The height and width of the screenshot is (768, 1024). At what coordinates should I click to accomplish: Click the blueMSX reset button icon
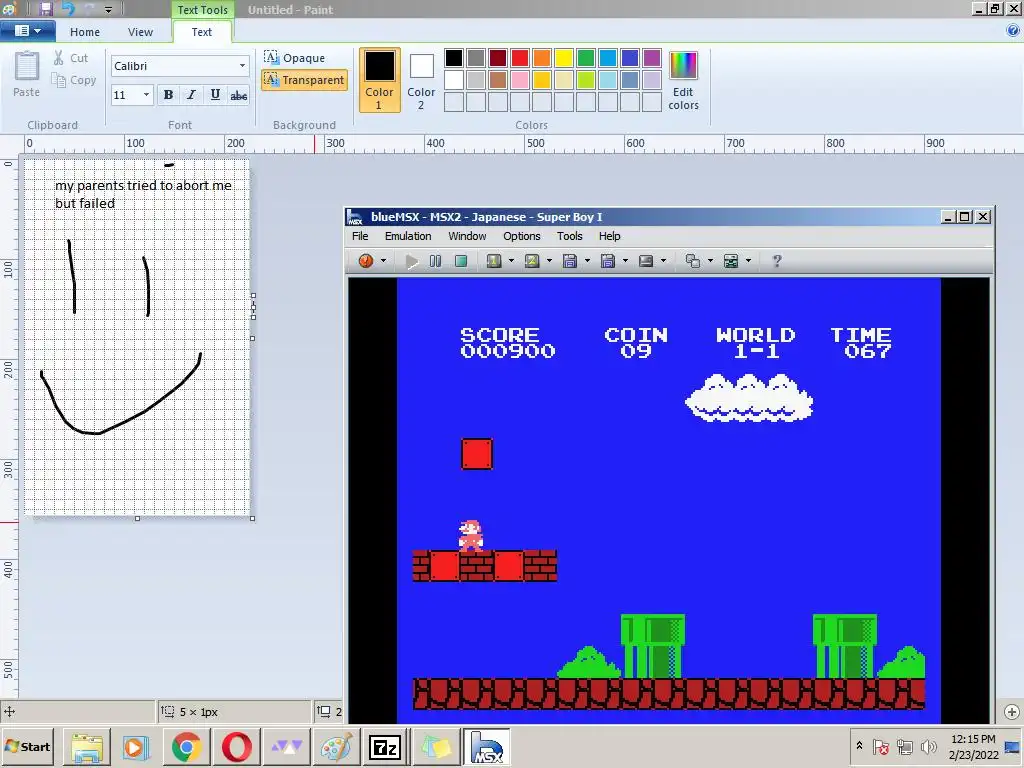point(366,261)
